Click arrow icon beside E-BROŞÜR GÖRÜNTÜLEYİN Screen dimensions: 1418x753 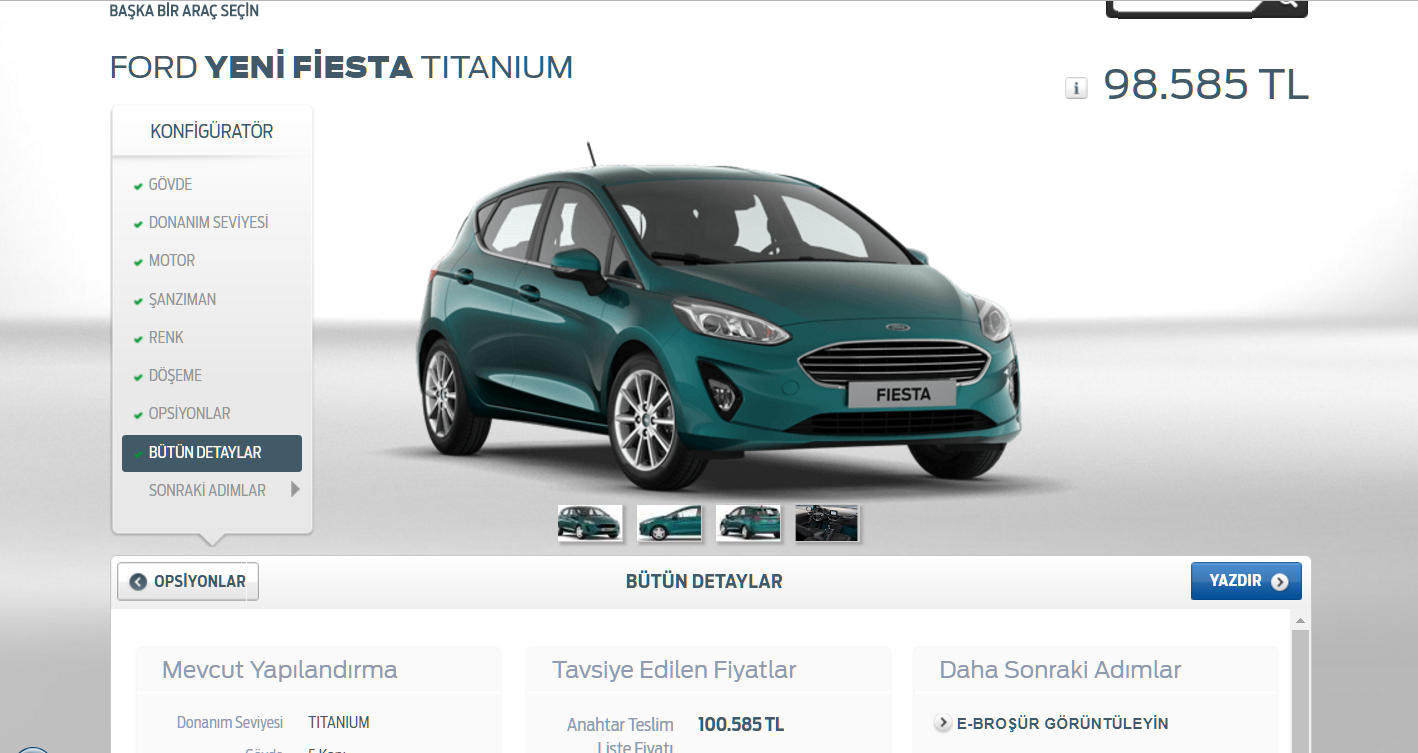tap(943, 723)
